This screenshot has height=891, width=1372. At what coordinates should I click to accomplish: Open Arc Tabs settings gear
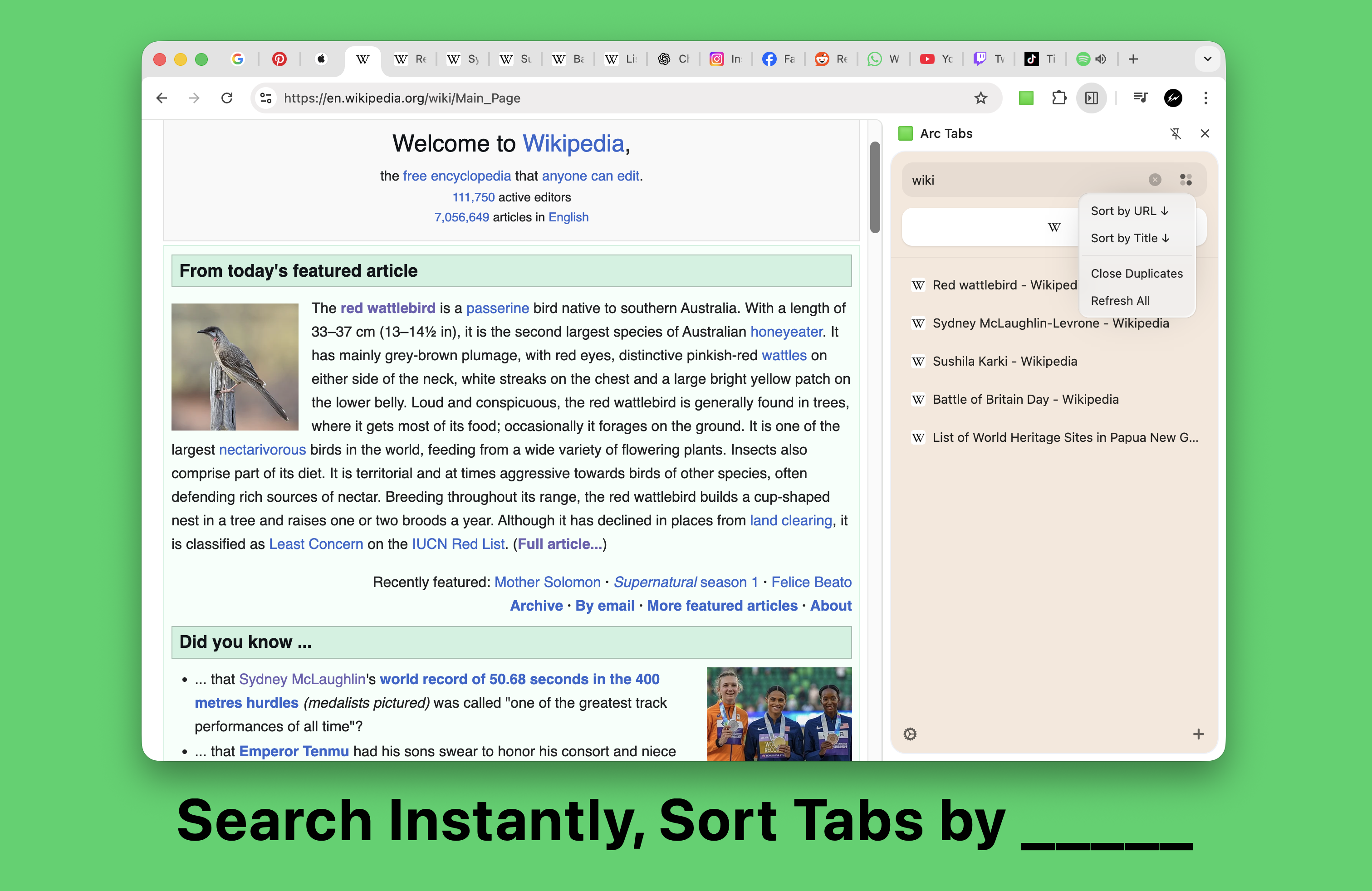pyautogui.click(x=910, y=734)
